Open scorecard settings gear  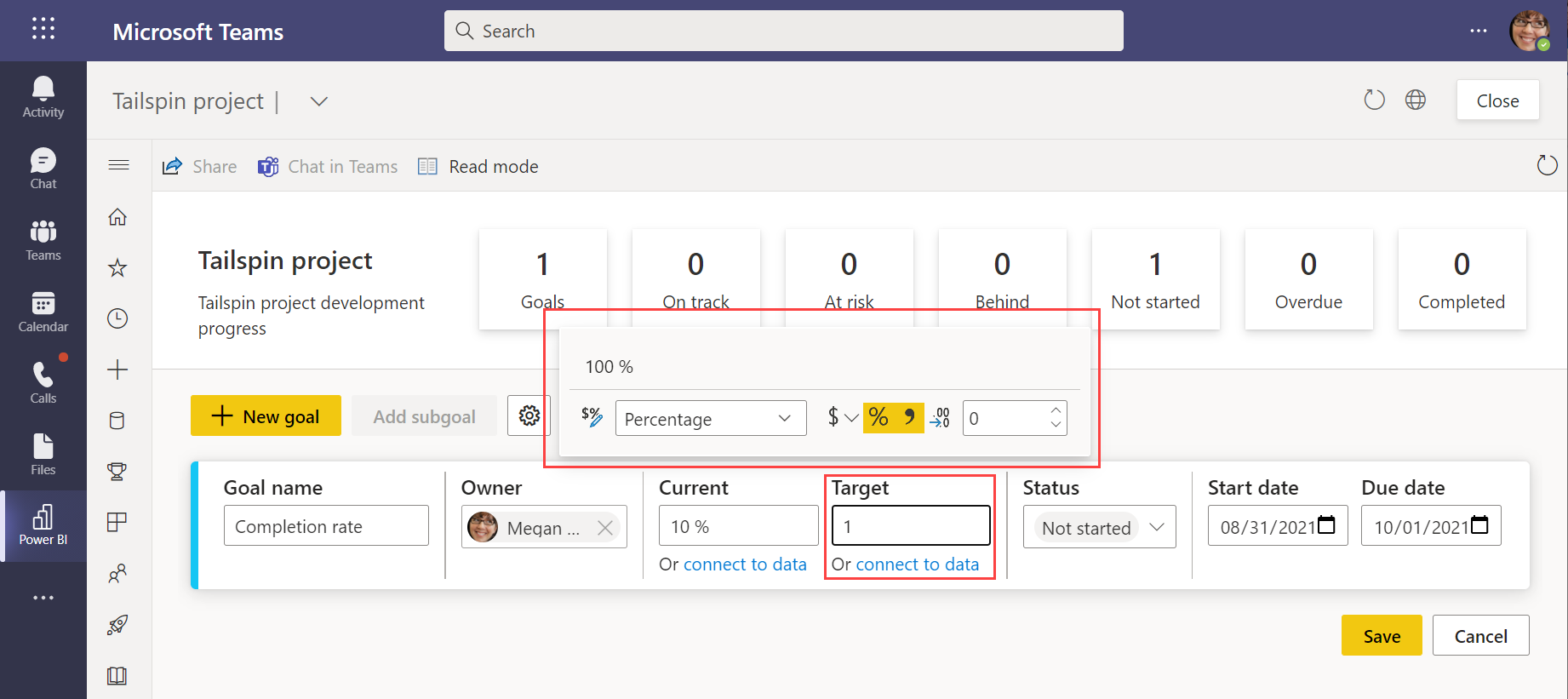click(x=529, y=415)
